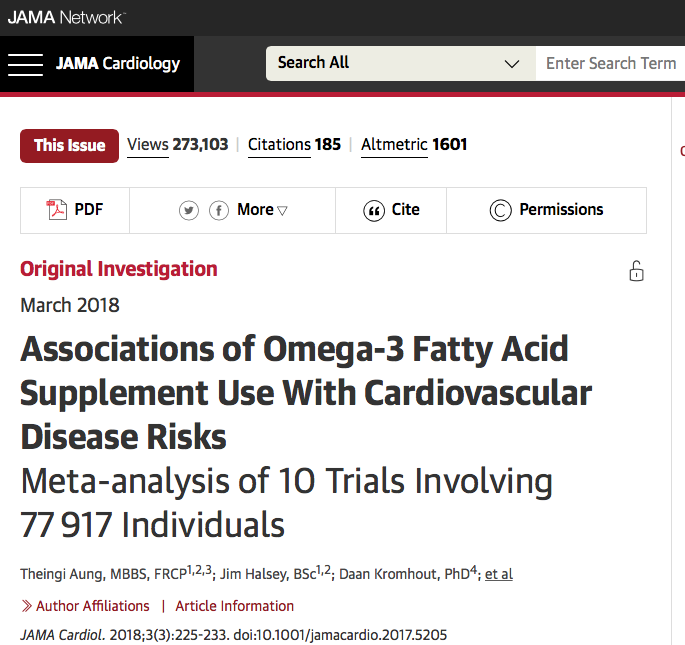The image size is (685, 645).
Task: Click in the Enter Search Term field
Action: 610,63
